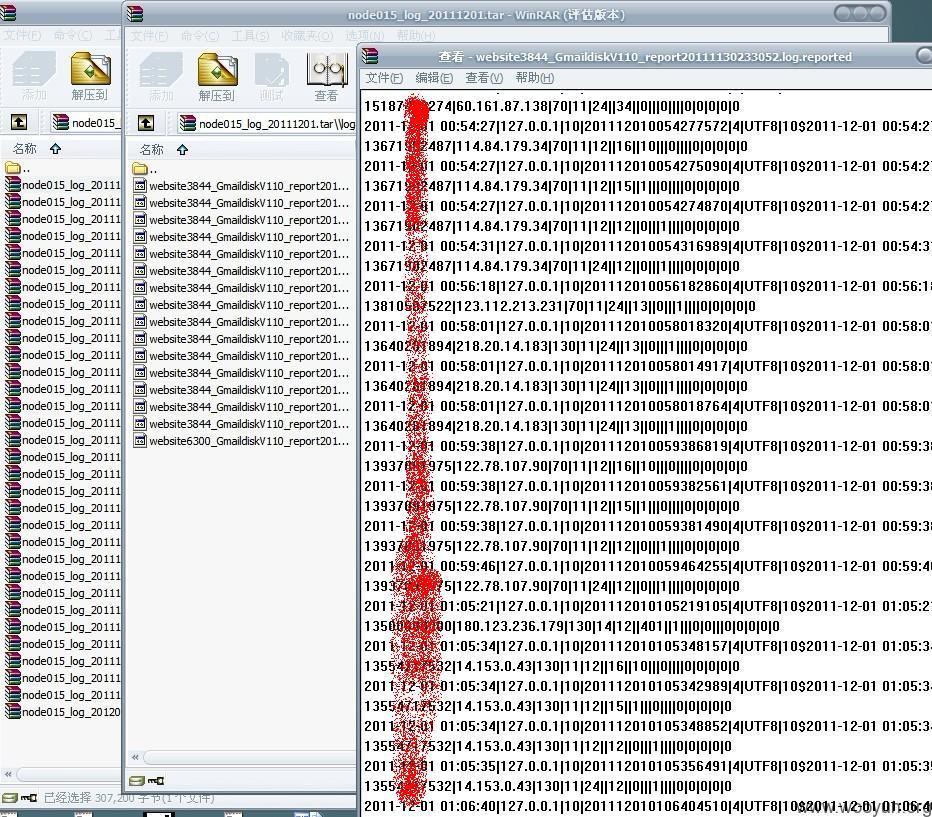Click the 查看 (View) binoculars icon in the tar window toolbar
This screenshot has height=817, width=932.
click(326, 77)
